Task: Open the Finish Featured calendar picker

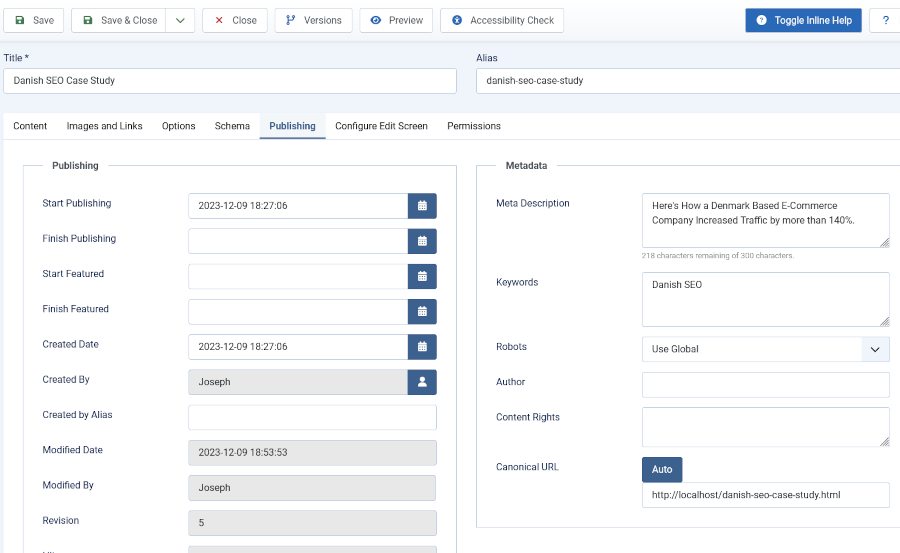Action: (x=422, y=311)
